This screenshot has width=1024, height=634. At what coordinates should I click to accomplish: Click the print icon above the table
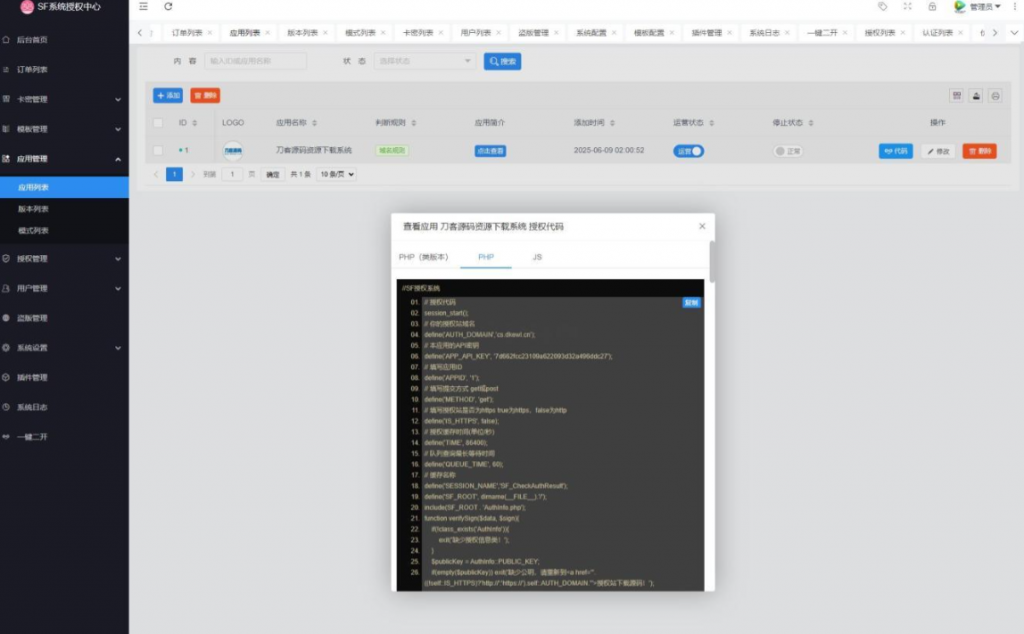coord(994,96)
